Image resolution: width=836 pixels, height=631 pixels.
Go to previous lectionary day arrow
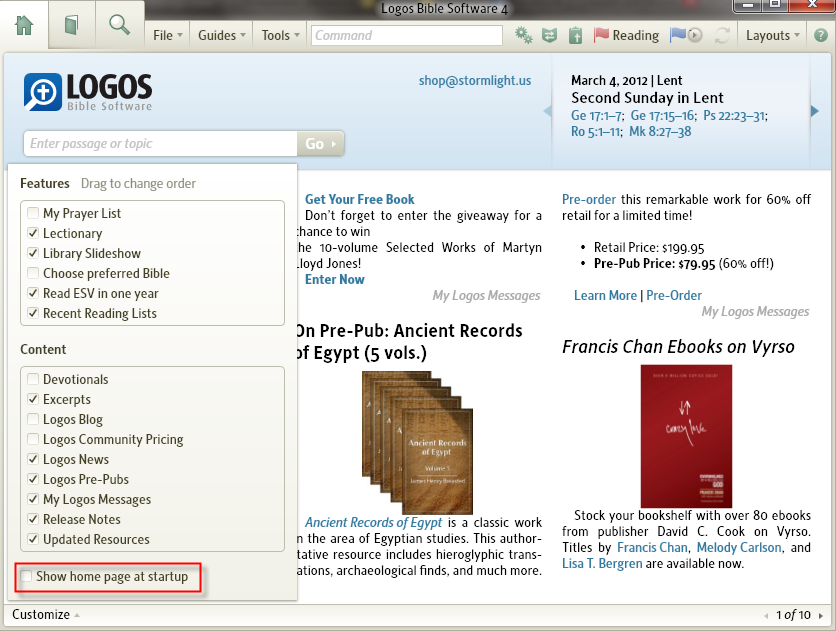[547, 111]
